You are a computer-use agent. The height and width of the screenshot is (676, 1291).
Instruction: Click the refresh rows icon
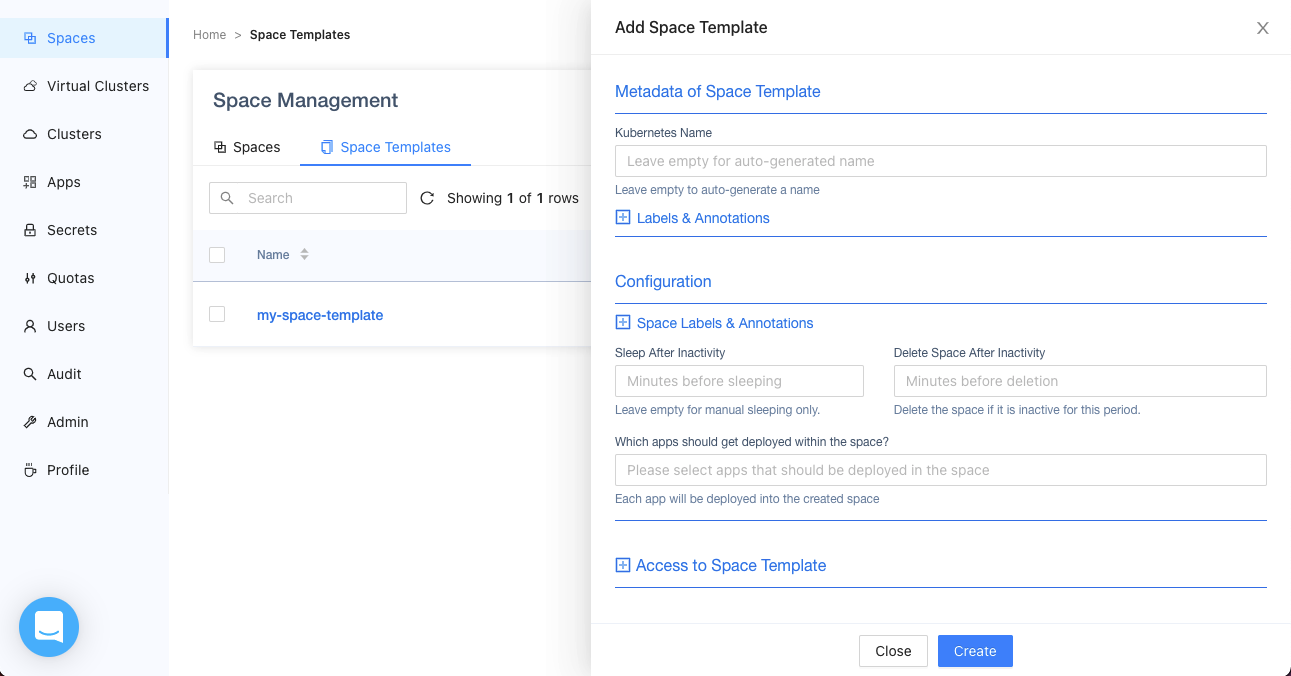427,198
